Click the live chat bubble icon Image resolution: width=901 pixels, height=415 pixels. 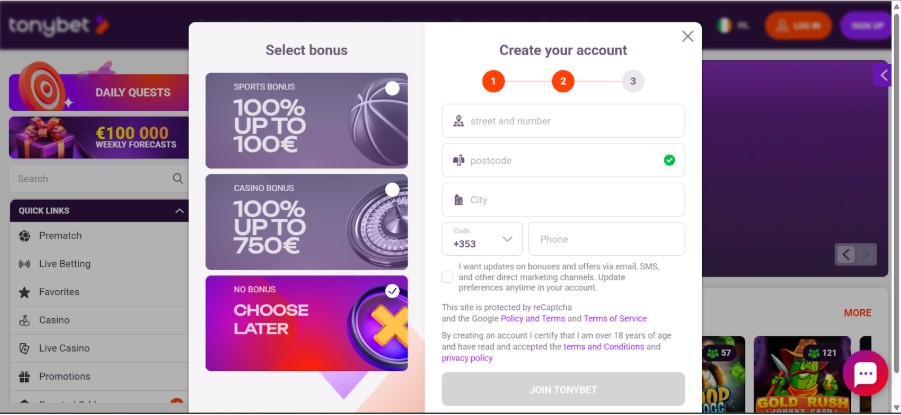click(865, 374)
